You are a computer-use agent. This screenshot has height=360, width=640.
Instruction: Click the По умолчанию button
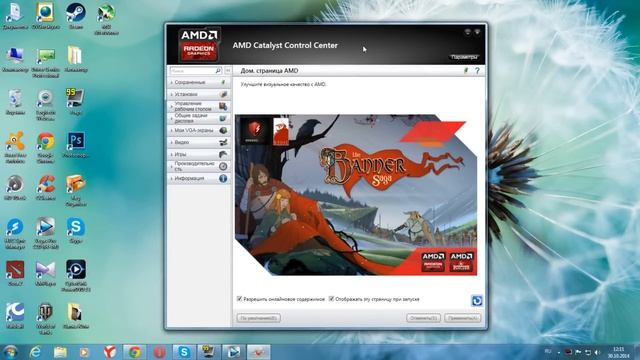(258, 318)
